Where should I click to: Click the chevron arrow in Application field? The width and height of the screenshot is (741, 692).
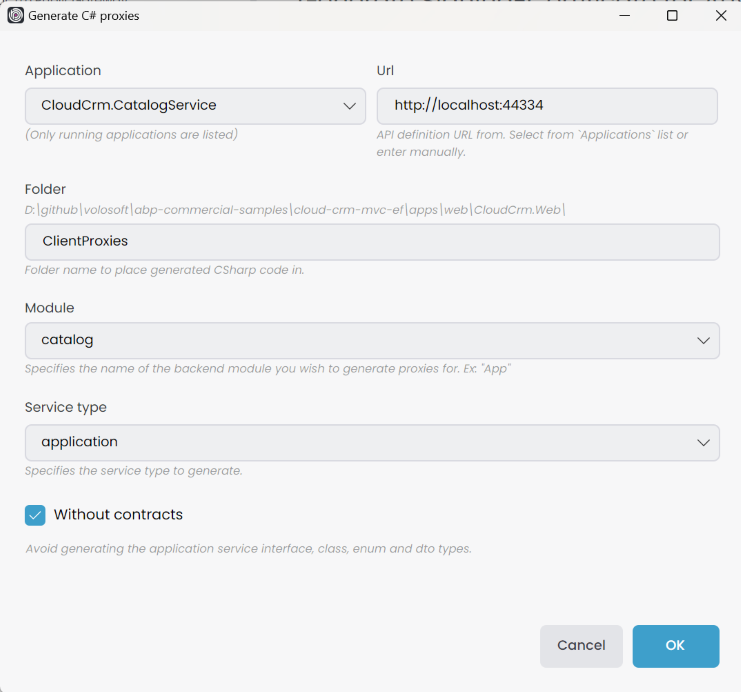349,106
